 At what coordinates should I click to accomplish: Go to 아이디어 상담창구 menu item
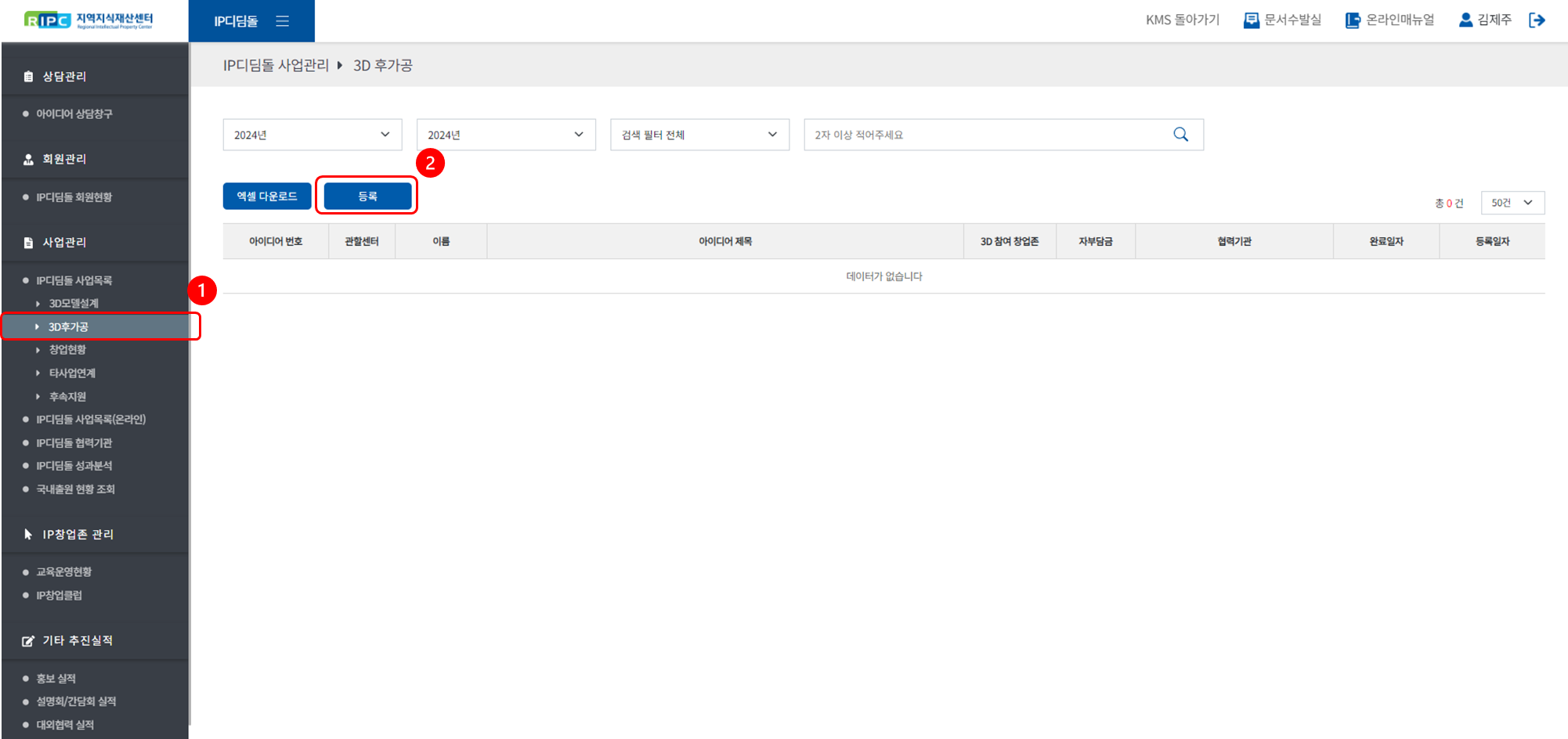click(x=74, y=114)
